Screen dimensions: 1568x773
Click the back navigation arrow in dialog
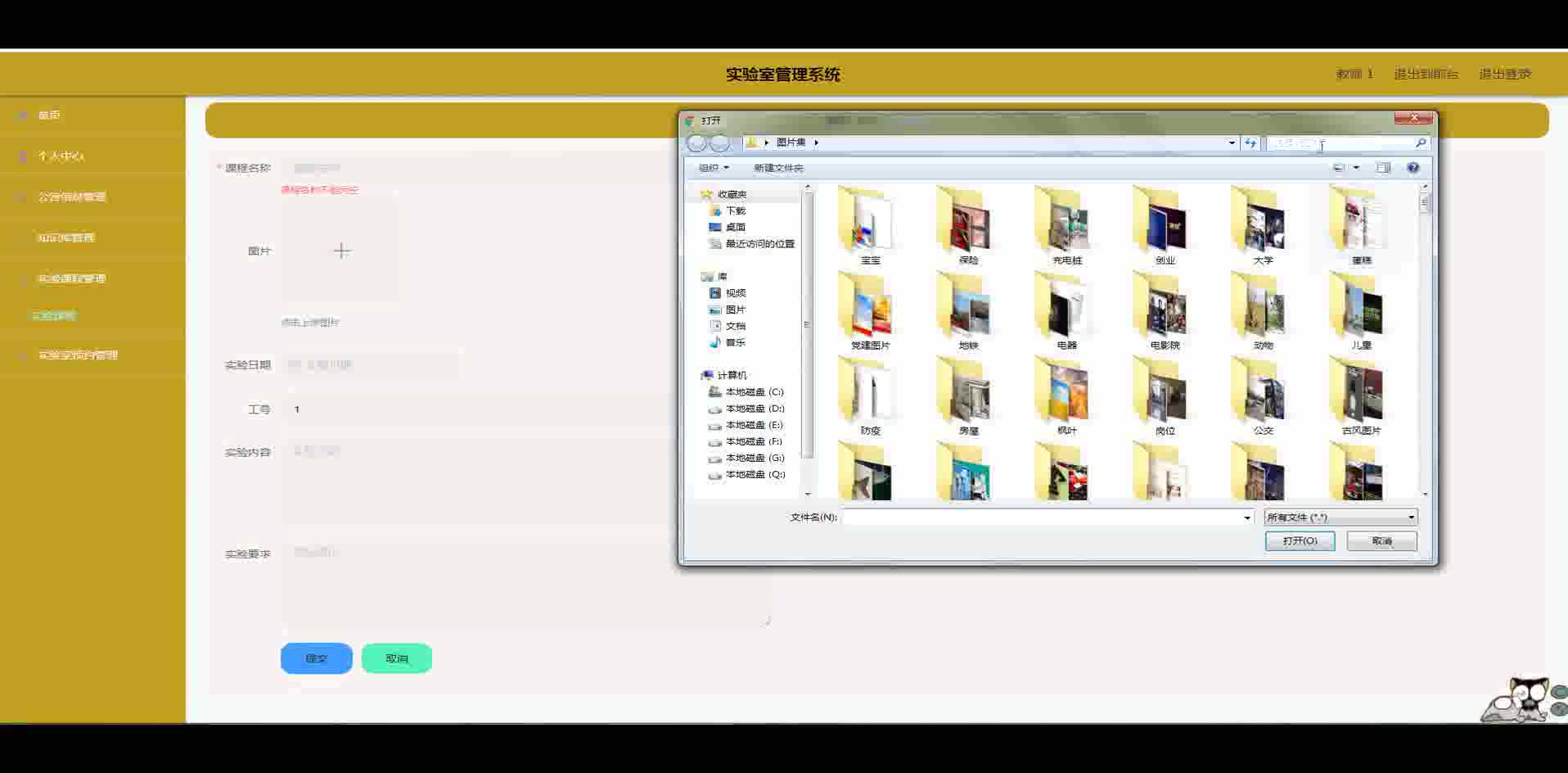pyautogui.click(x=696, y=143)
